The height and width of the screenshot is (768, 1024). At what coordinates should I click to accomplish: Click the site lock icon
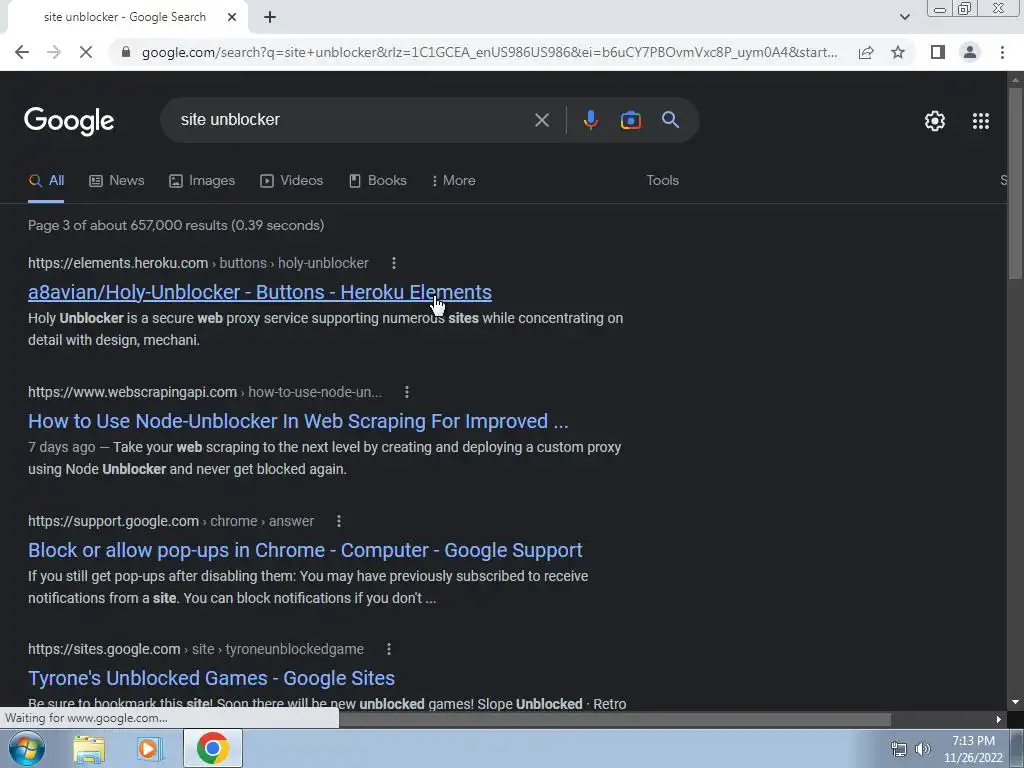(x=126, y=52)
